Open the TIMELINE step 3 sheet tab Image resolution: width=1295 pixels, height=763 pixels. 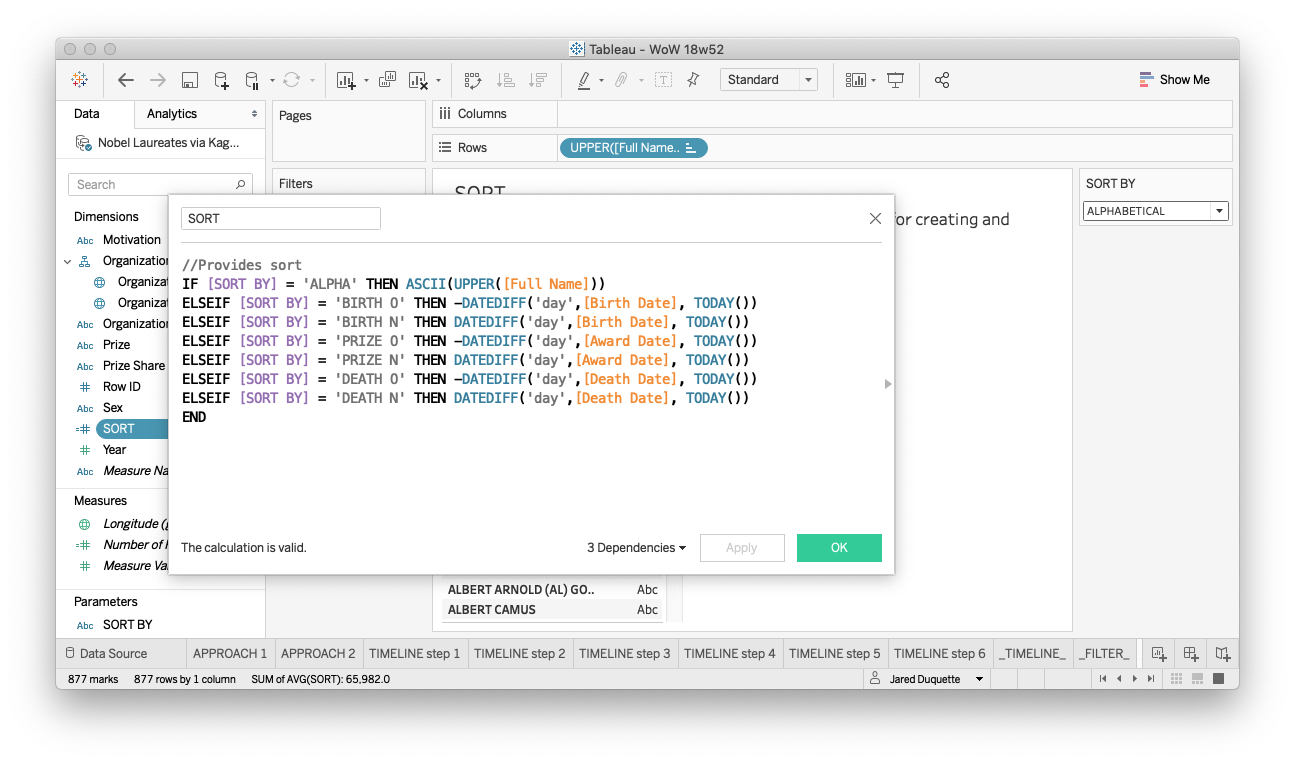tap(625, 653)
